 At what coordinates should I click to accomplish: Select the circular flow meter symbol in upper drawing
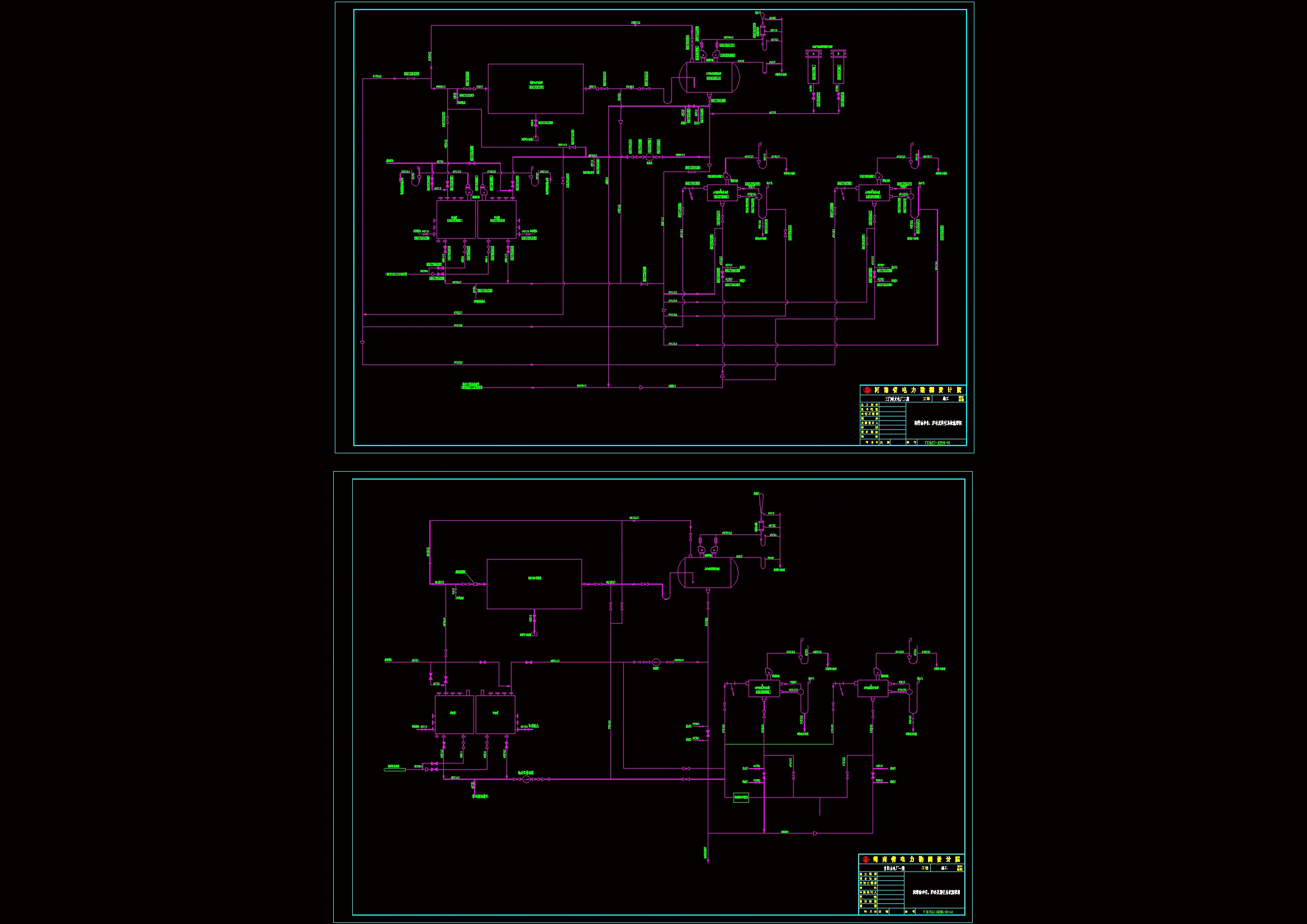[x=649, y=157]
